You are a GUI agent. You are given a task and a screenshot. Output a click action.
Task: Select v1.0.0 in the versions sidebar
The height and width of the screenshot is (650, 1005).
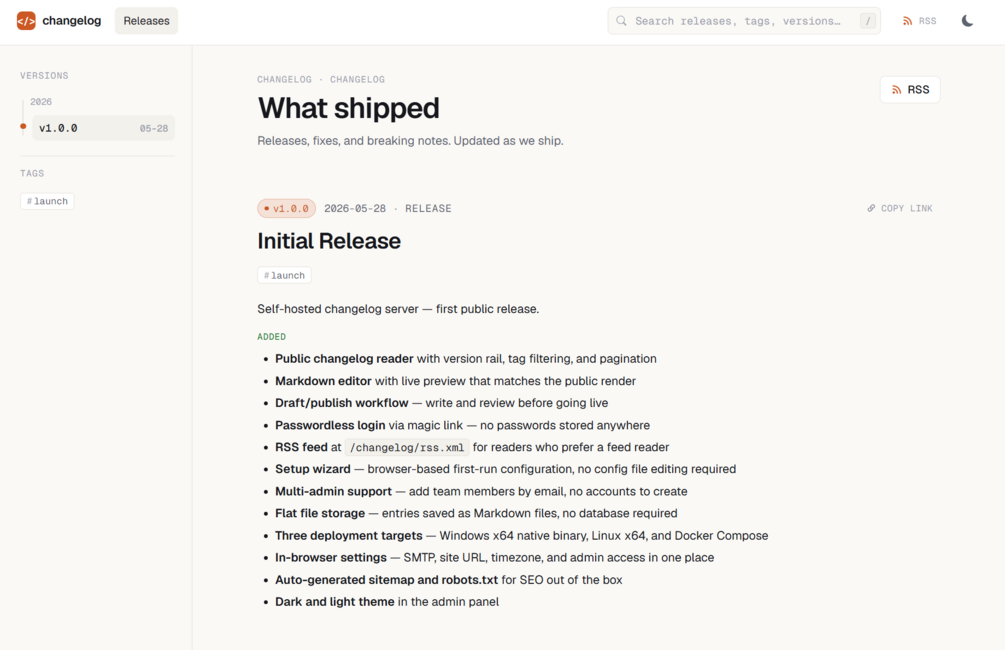(103, 128)
